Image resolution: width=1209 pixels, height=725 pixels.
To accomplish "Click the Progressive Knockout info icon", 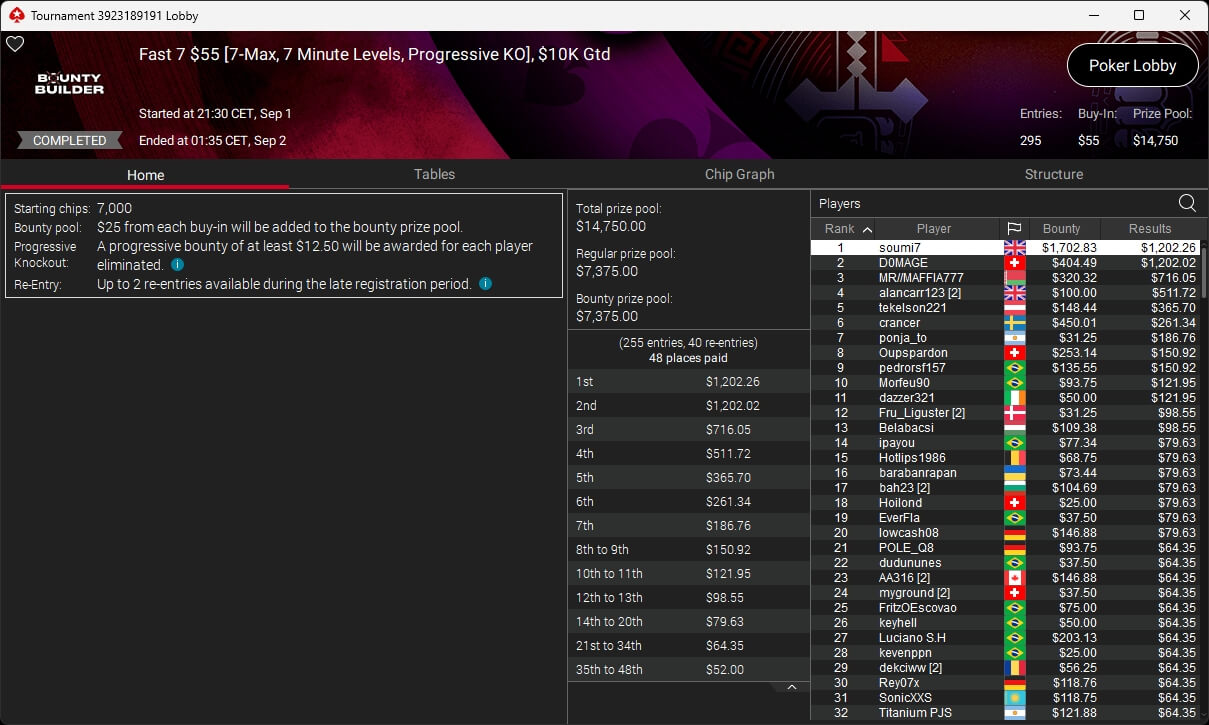I will coord(177,265).
